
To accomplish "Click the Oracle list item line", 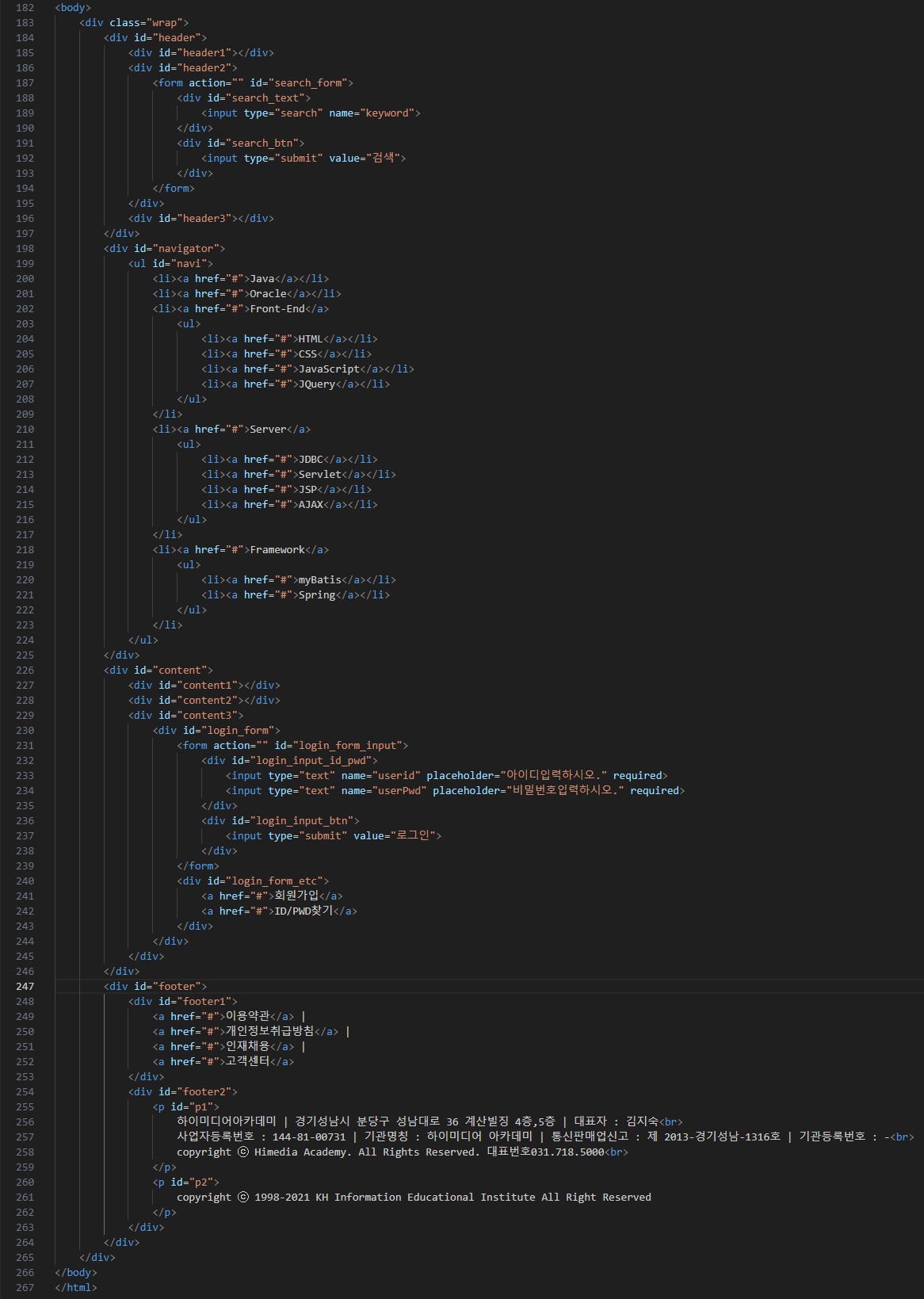I will coord(246,294).
